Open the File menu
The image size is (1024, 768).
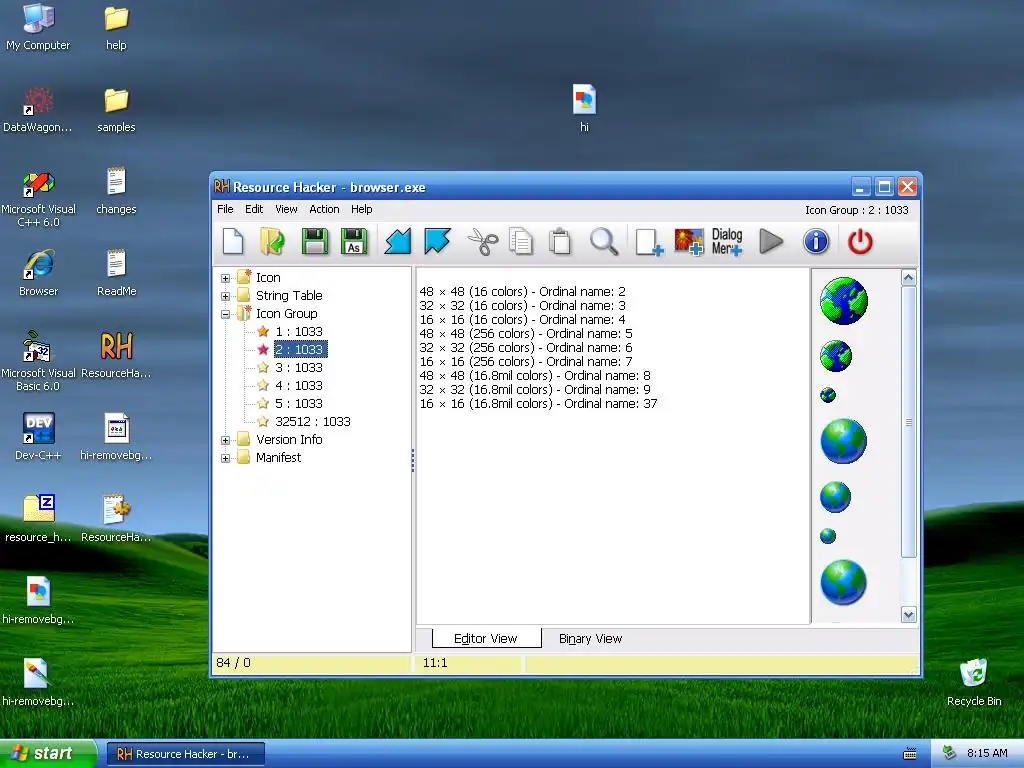[x=225, y=209]
